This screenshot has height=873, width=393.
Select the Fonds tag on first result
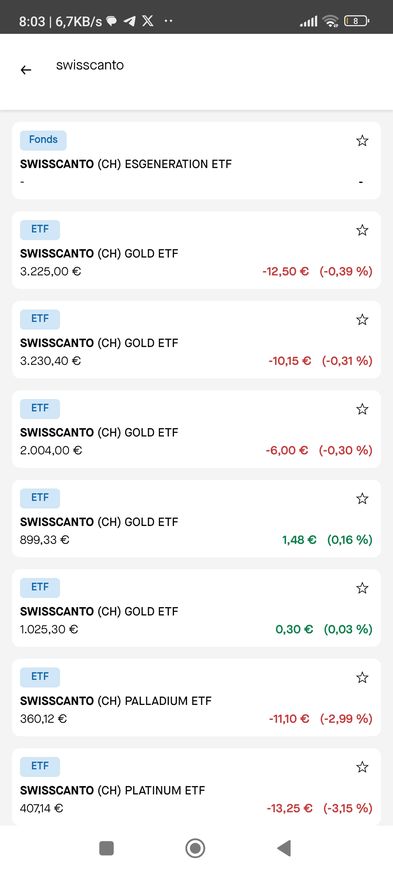(x=43, y=140)
